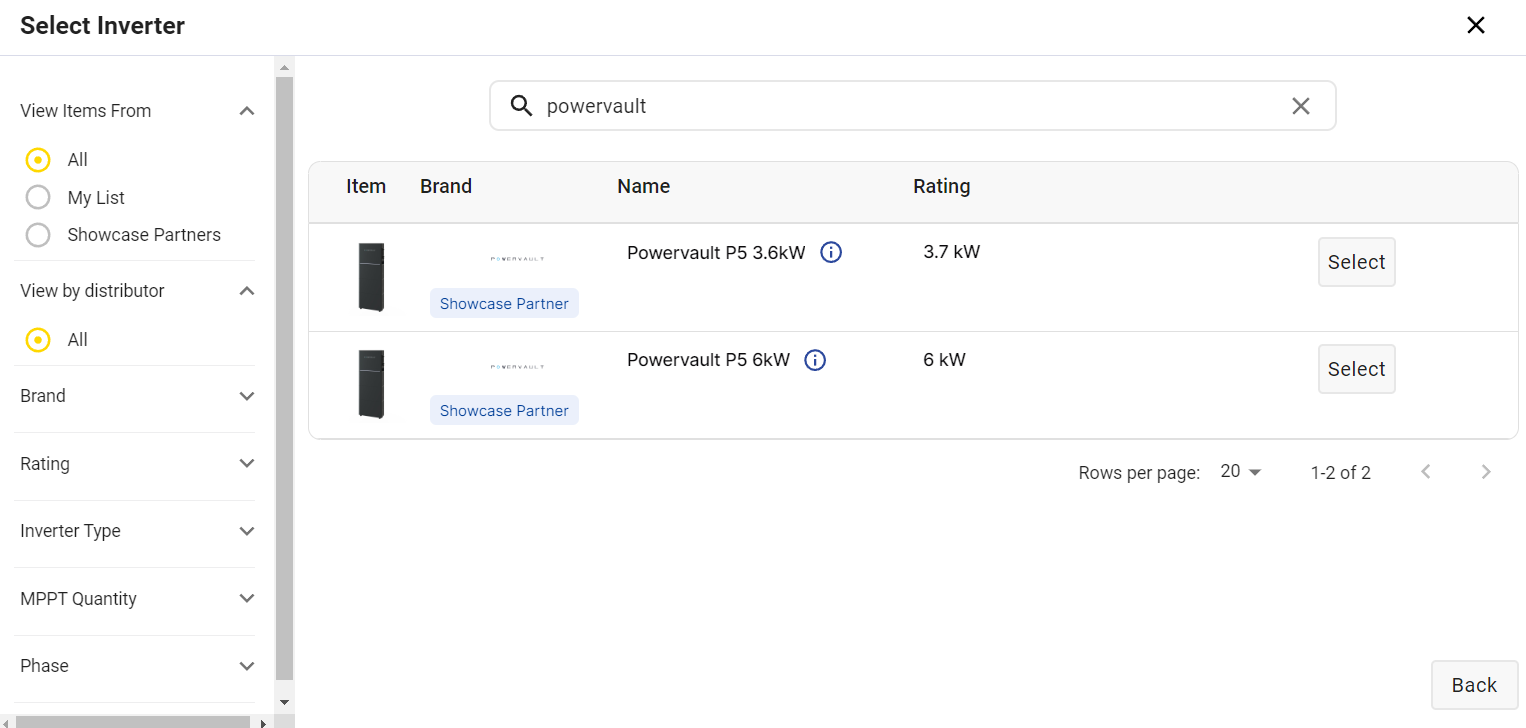Click the 6 kW rating value
The width and height of the screenshot is (1526, 728).
(x=944, y=360)
